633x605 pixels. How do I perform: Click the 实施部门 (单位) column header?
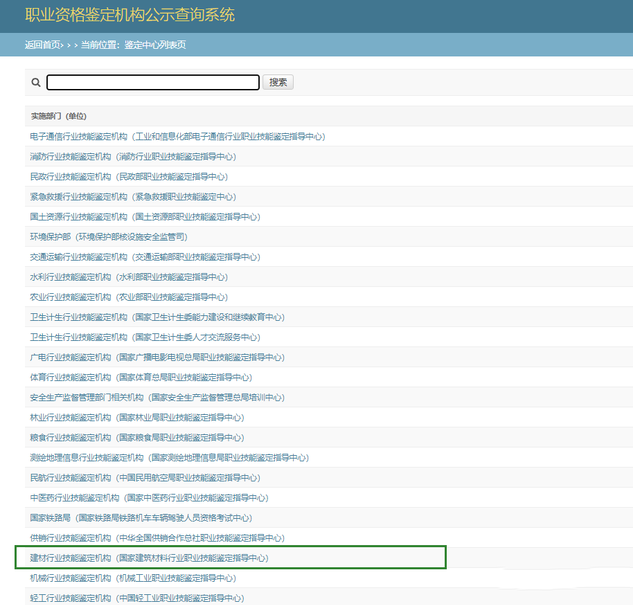59,116
